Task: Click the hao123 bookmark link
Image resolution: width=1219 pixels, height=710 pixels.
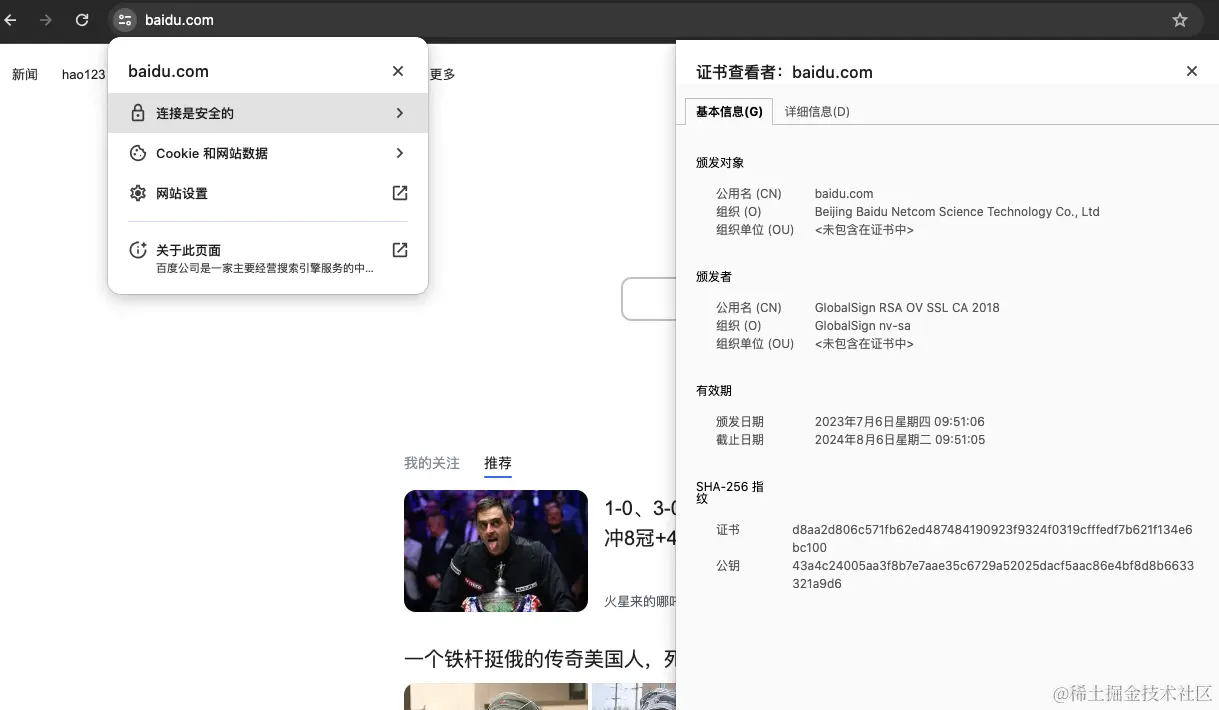Action: click(82, 74)
